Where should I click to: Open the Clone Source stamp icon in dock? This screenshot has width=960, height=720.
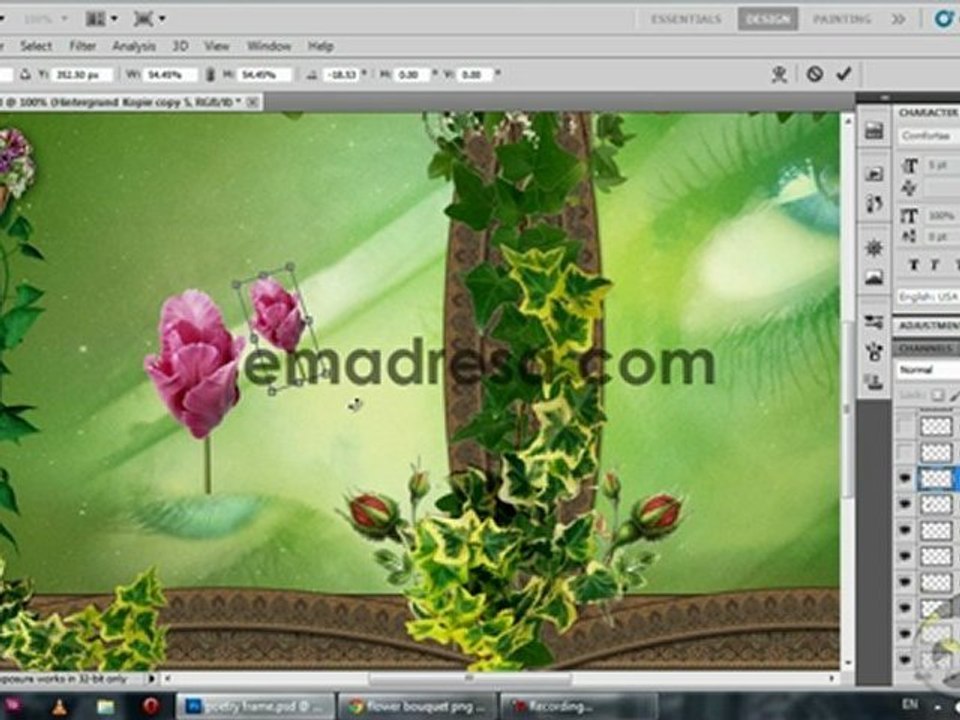(x=874, y=381)
